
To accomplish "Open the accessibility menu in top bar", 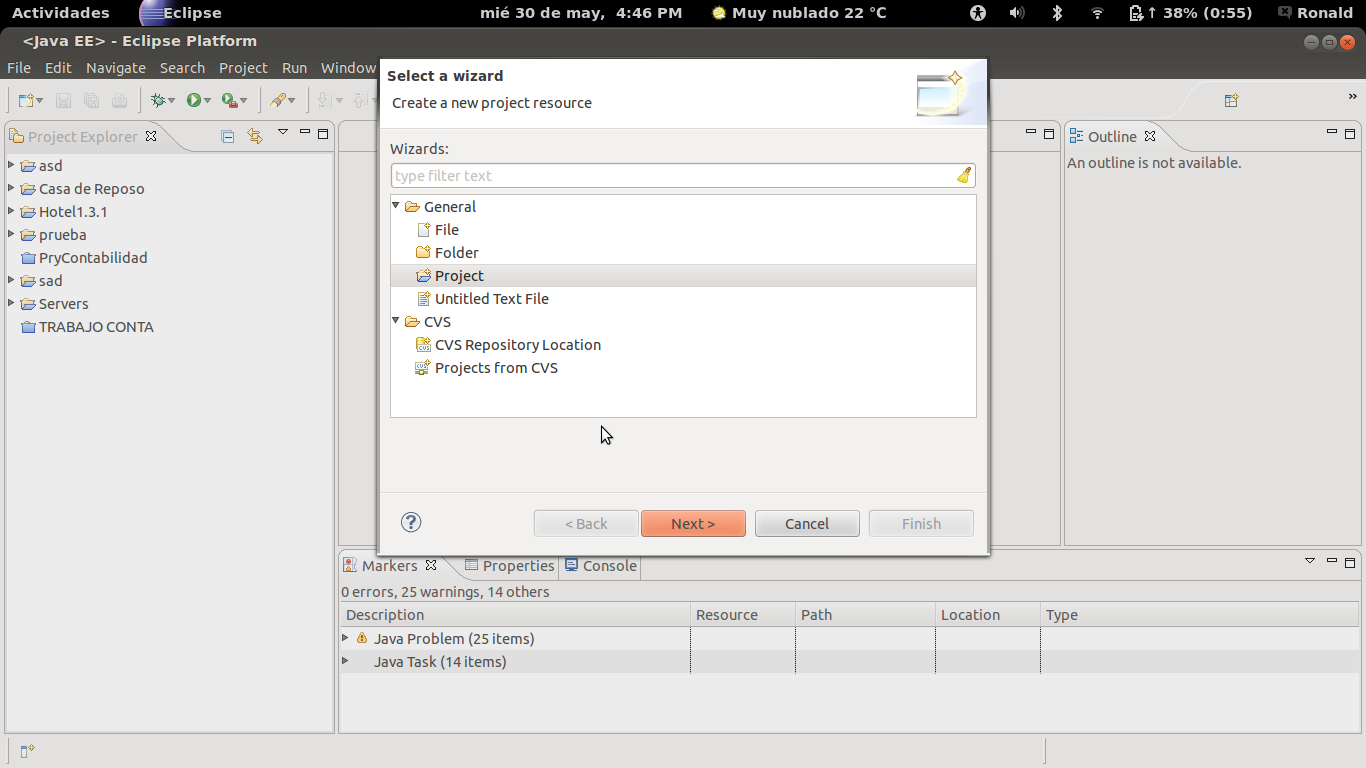I will coord(978,13).
